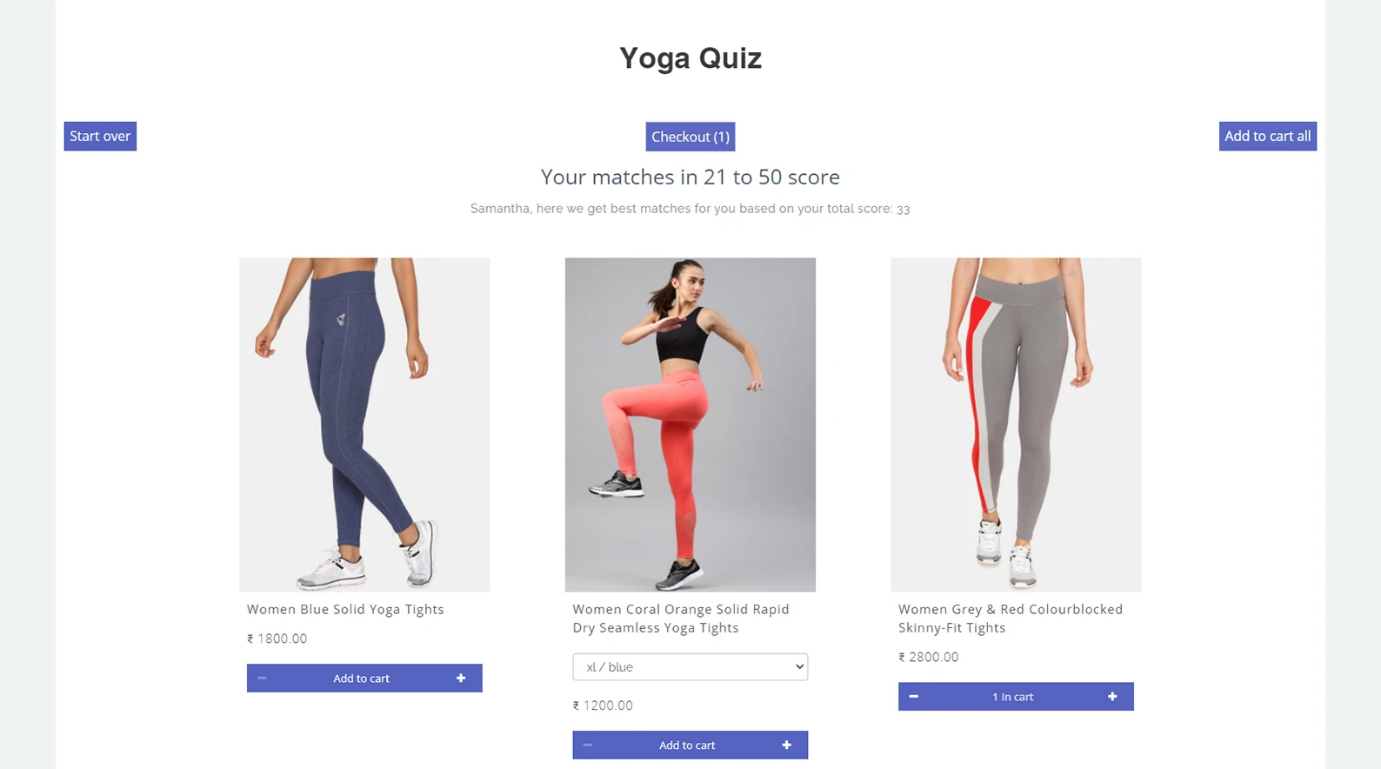This screenshot has width=1381, height=769.
Task: Click minus icon for Blue Solid Yoga Tights
Action: pos(262,678)
